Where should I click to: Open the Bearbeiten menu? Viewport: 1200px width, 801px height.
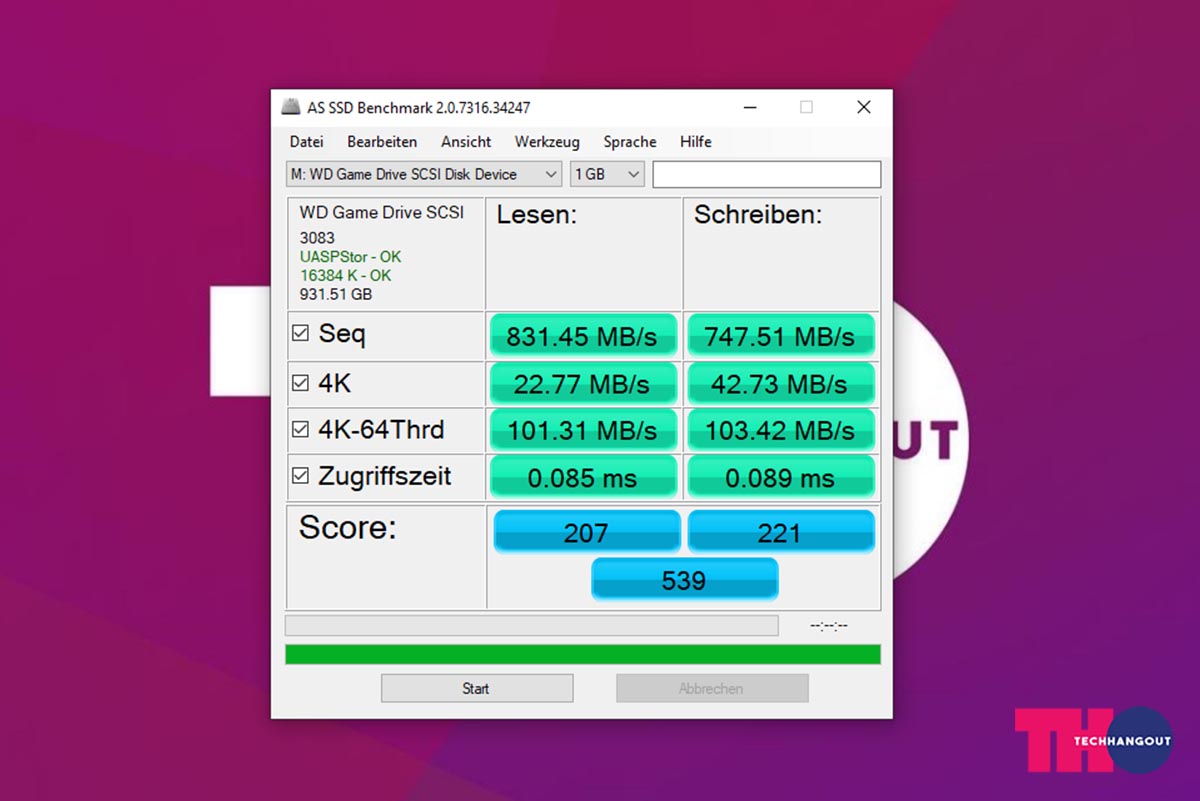(382, 142)
